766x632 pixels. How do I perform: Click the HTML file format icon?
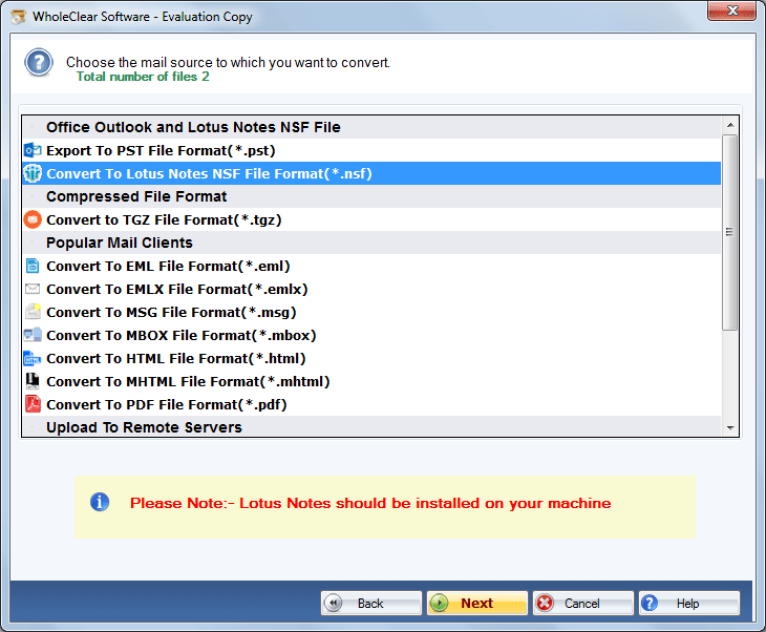[32, 358]
